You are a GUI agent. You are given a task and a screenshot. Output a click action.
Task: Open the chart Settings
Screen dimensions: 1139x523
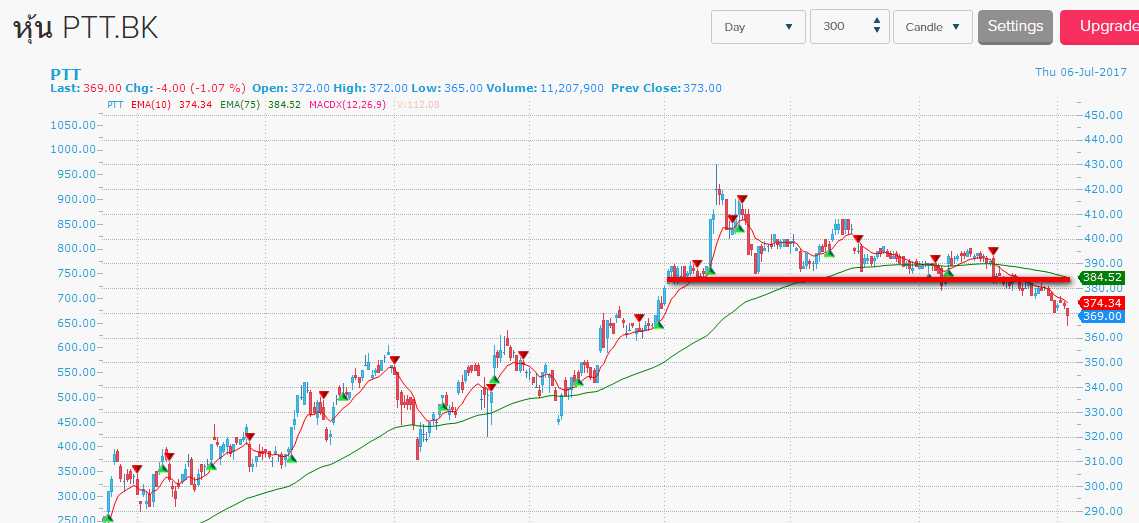[1016, 27]
